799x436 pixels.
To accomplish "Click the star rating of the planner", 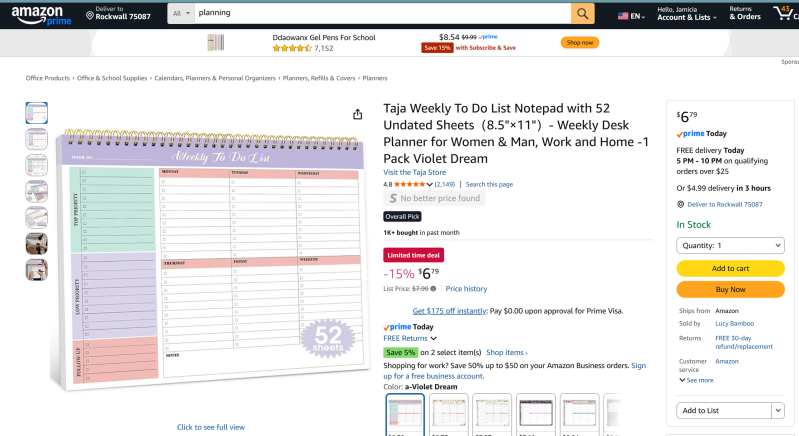I will pos(409,184).
